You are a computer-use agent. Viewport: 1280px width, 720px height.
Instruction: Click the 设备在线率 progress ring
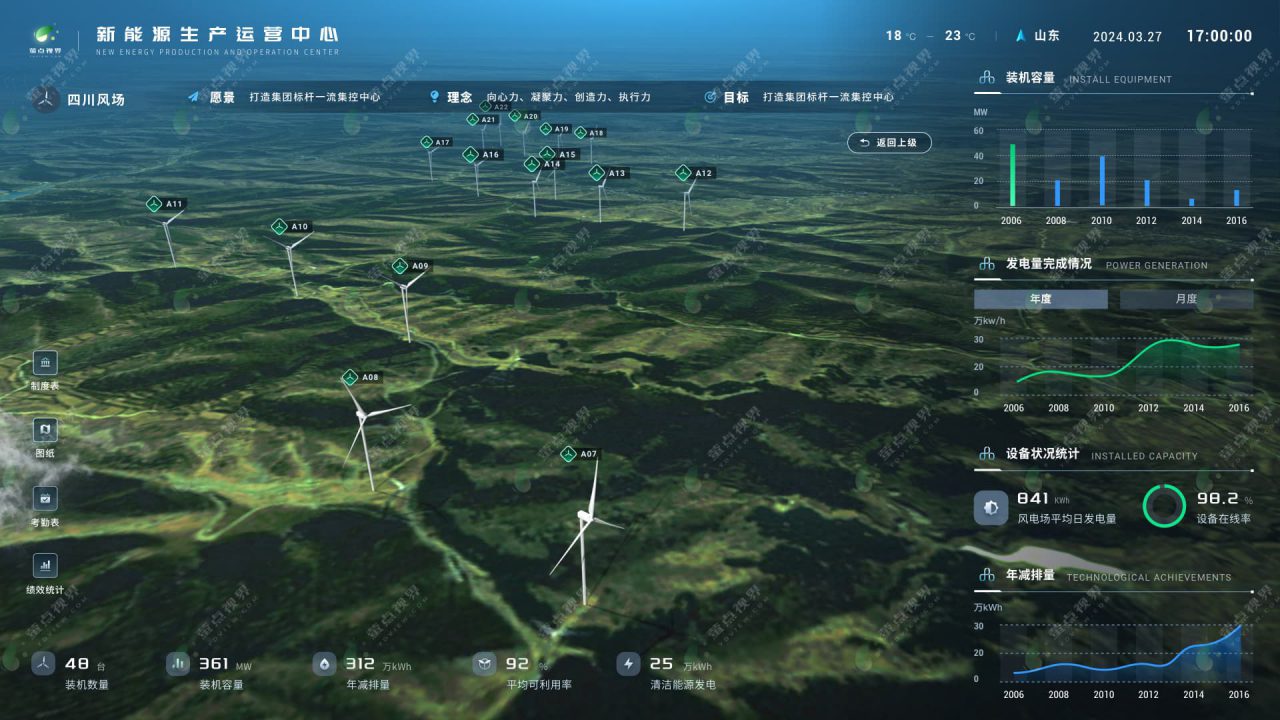(x=1164, y=506)
